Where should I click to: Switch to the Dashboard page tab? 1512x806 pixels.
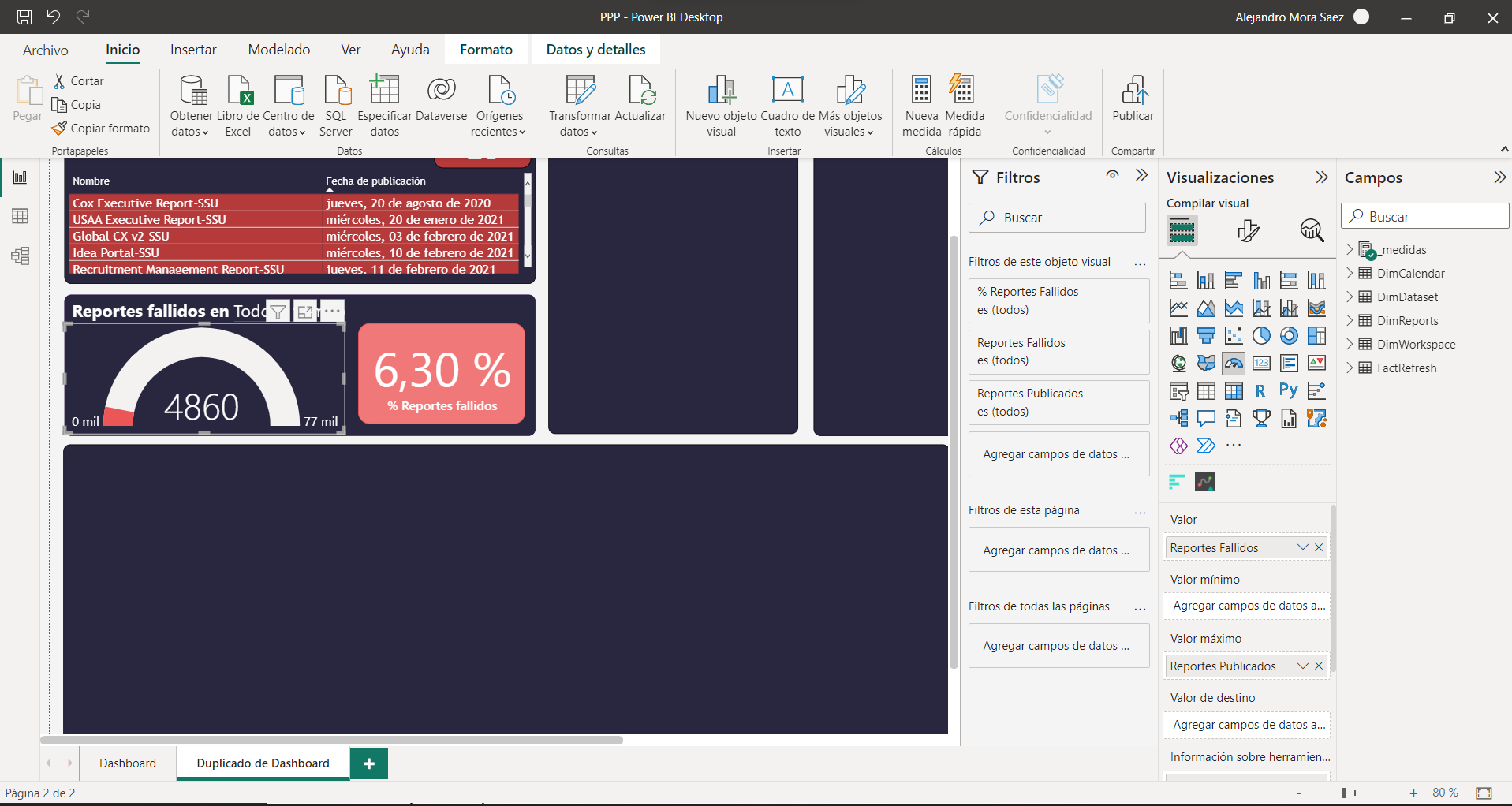[128, 763]
